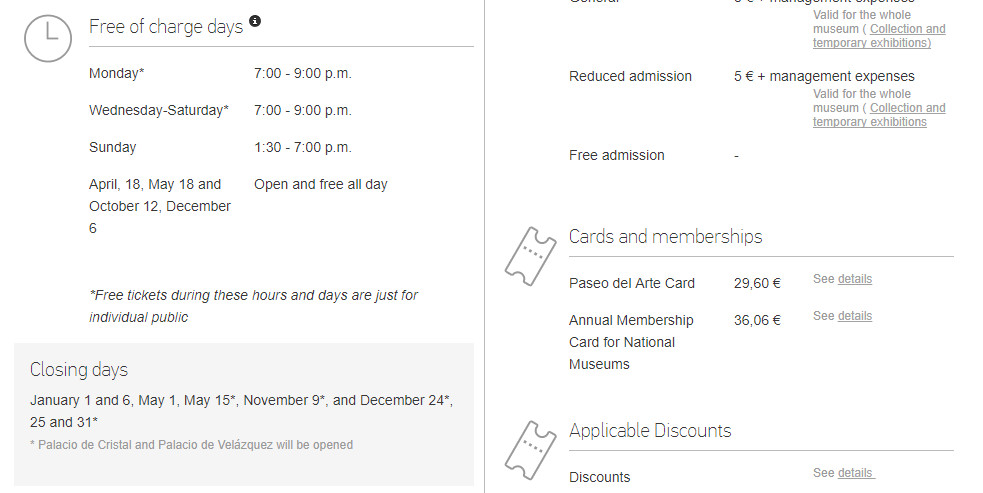This screenshot has height=493, width=983.
Task: Select the Open and free all day text
Action: 321,184
